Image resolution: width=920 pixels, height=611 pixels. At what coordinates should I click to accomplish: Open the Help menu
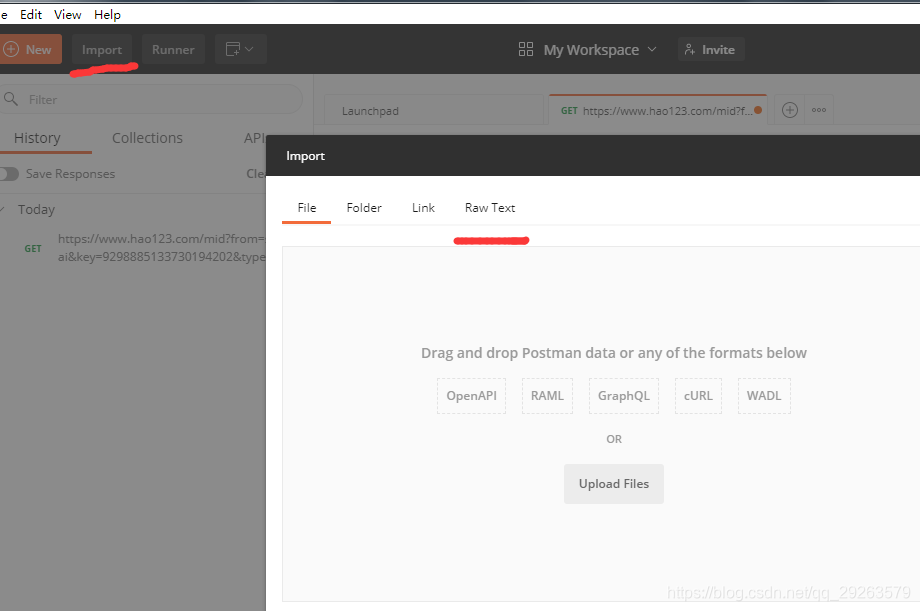point(107,15)
